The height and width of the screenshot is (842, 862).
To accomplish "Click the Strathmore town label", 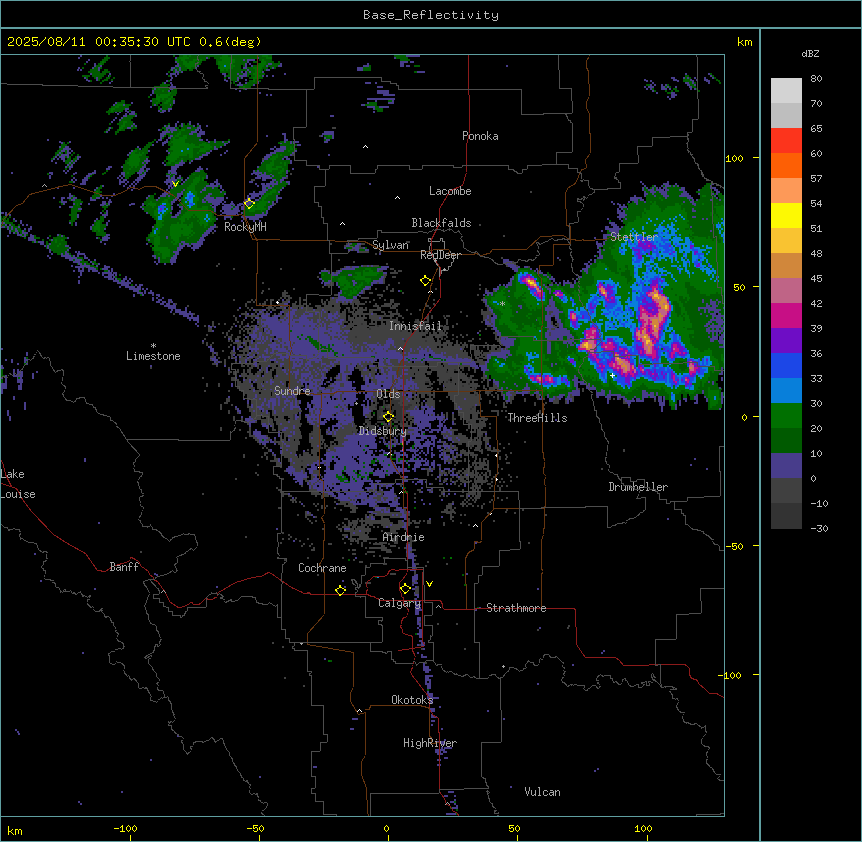I will click(516, 608).
